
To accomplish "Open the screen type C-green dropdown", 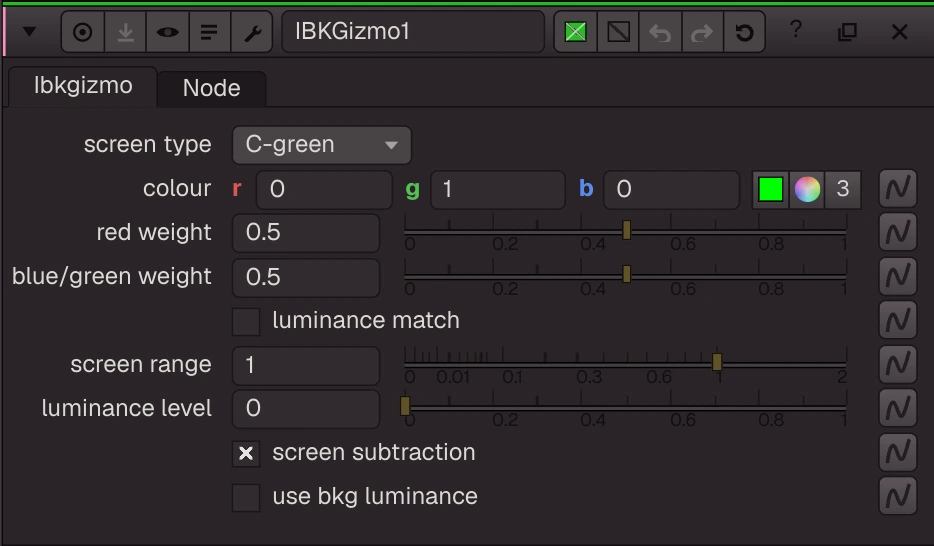I will click(x=322, y=145).
